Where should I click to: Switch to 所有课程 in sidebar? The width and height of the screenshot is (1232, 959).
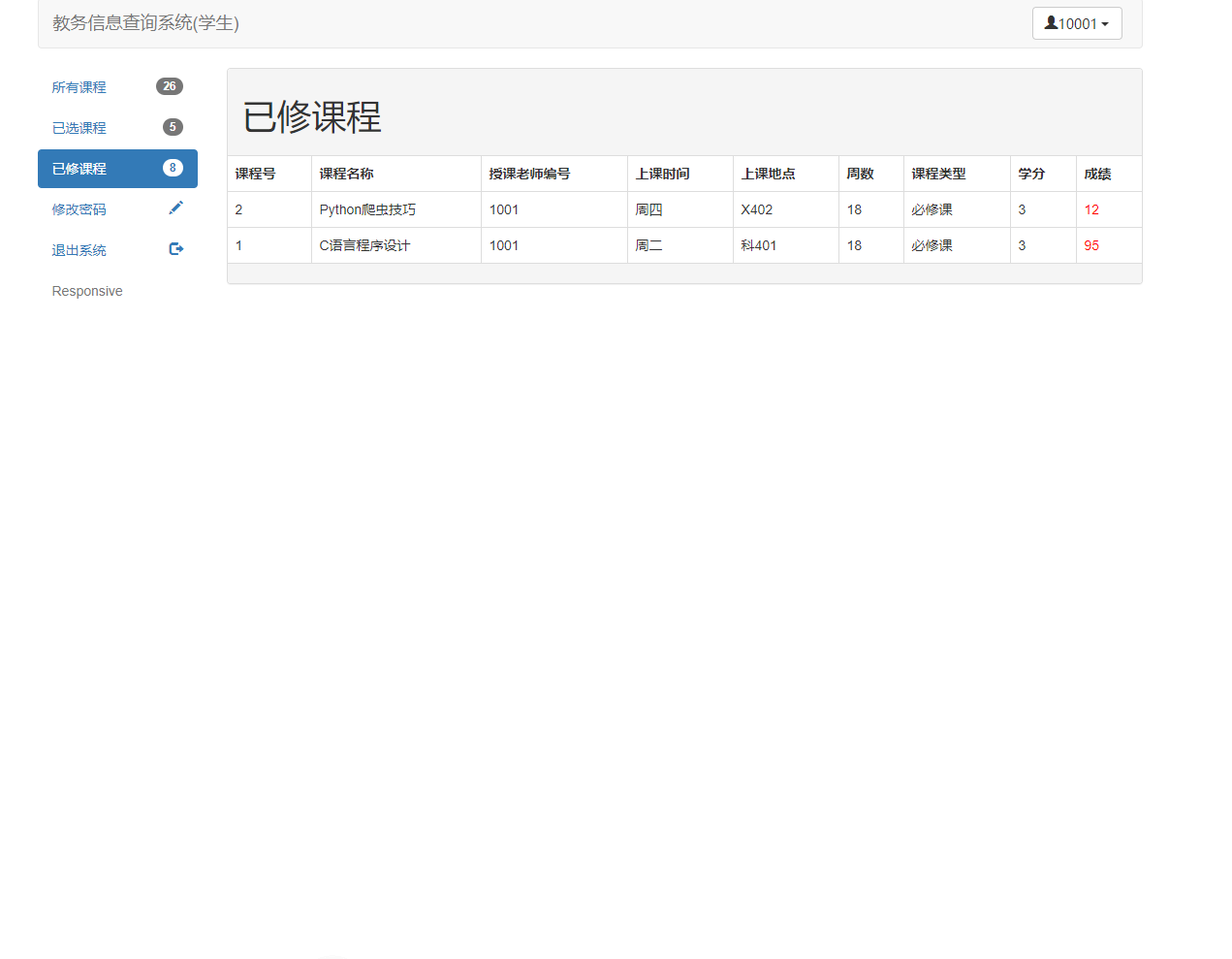click(79, 86)
